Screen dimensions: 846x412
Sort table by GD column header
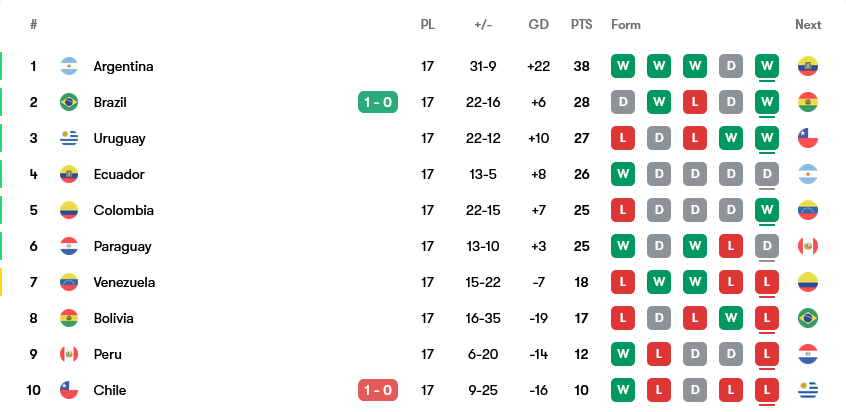coord(538,24)
